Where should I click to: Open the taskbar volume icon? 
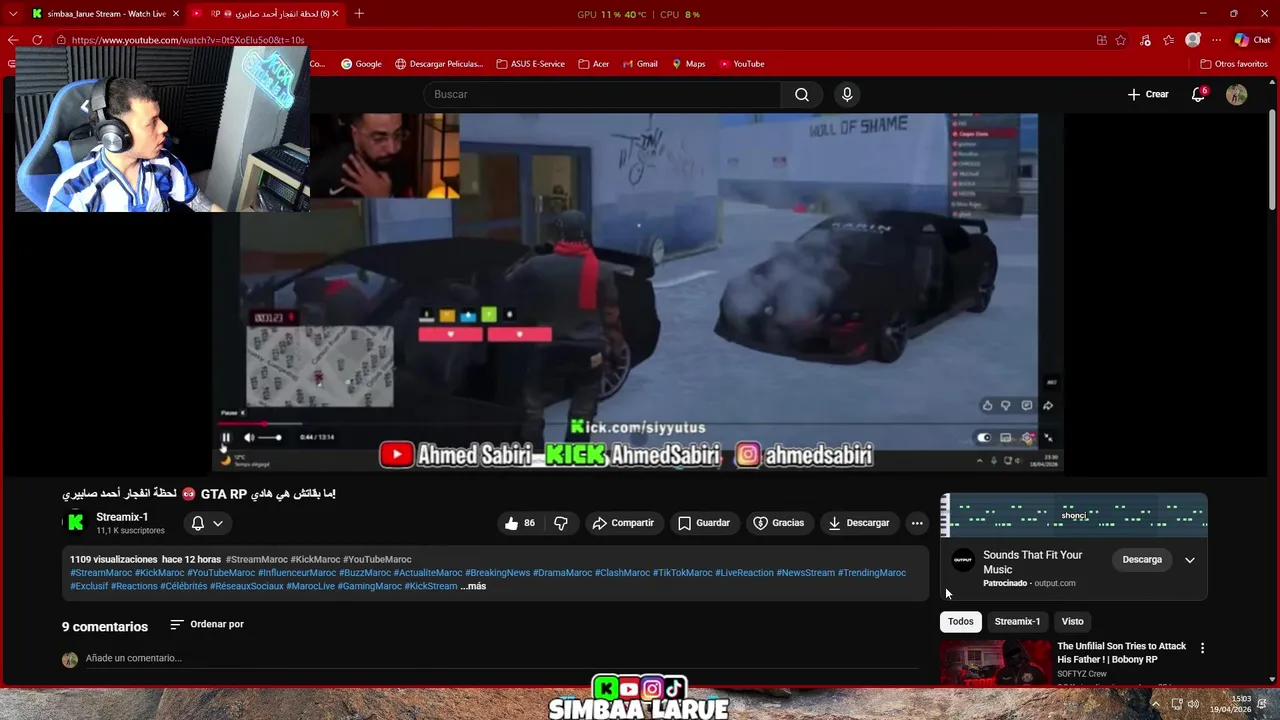pyautogui.click(x=1193, y=704)
